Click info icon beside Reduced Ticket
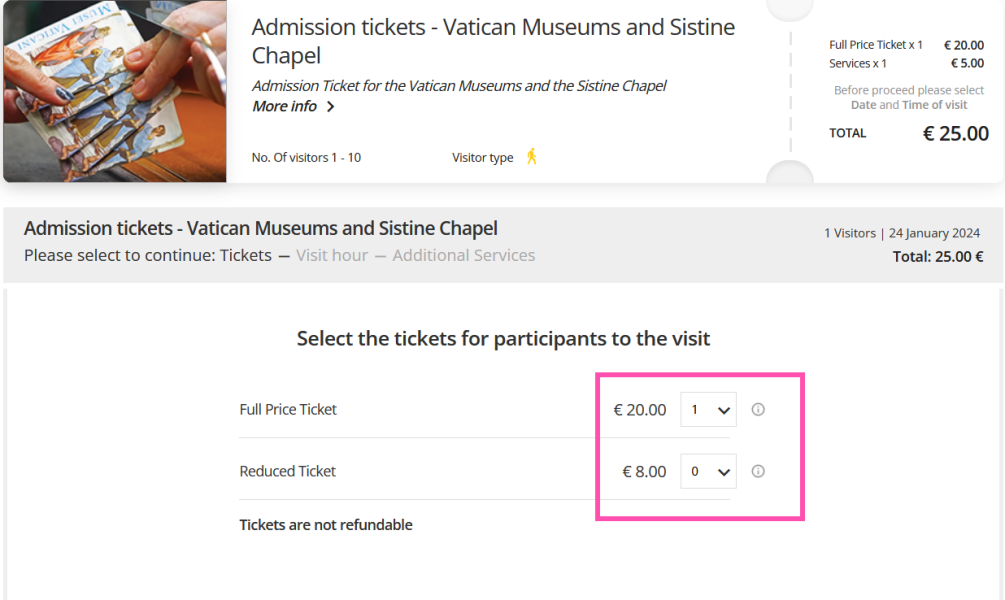Viewport: 1005px width, 600px height. click(x=758, y=471)
